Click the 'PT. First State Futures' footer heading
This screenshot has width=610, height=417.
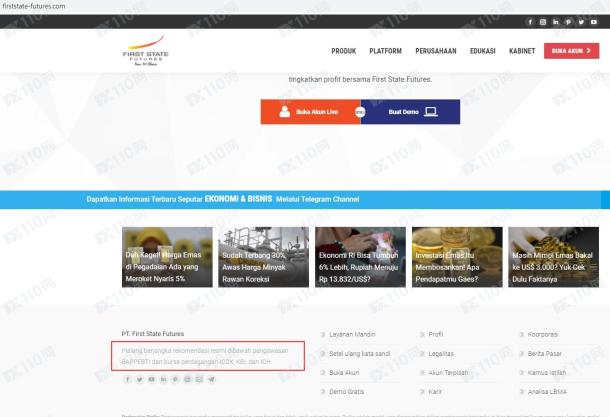152,334
